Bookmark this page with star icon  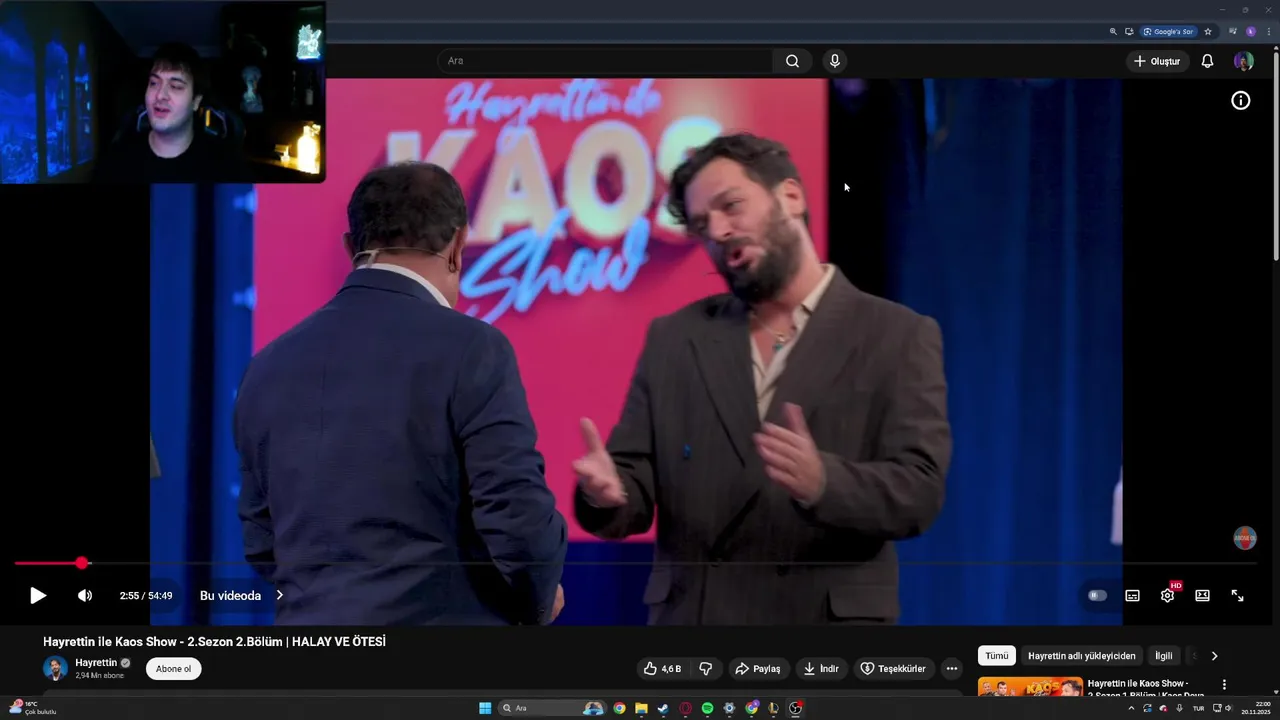(x=1208, y=32)
